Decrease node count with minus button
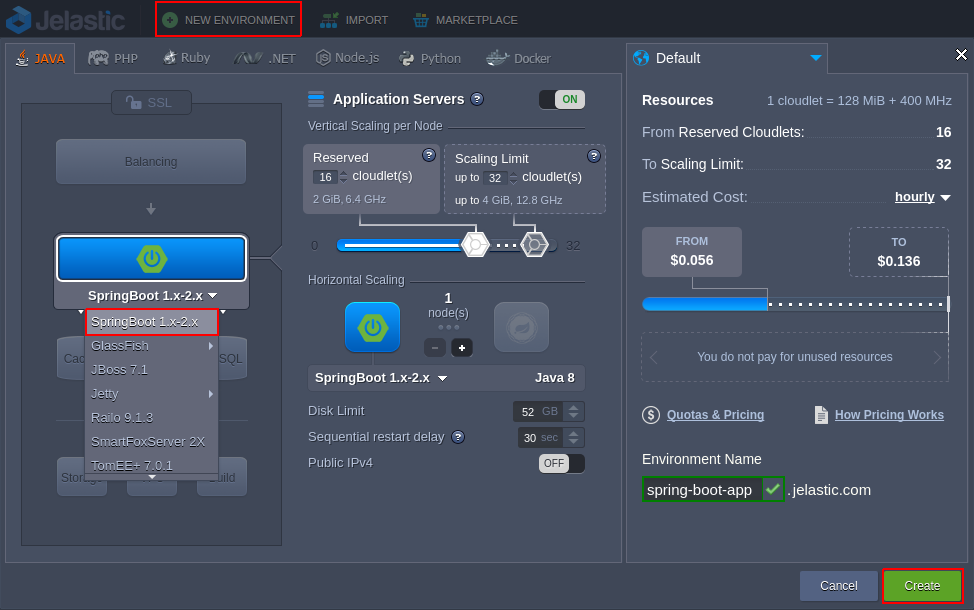The width and height of the screenshot is (974, 610). pos(435,348)
